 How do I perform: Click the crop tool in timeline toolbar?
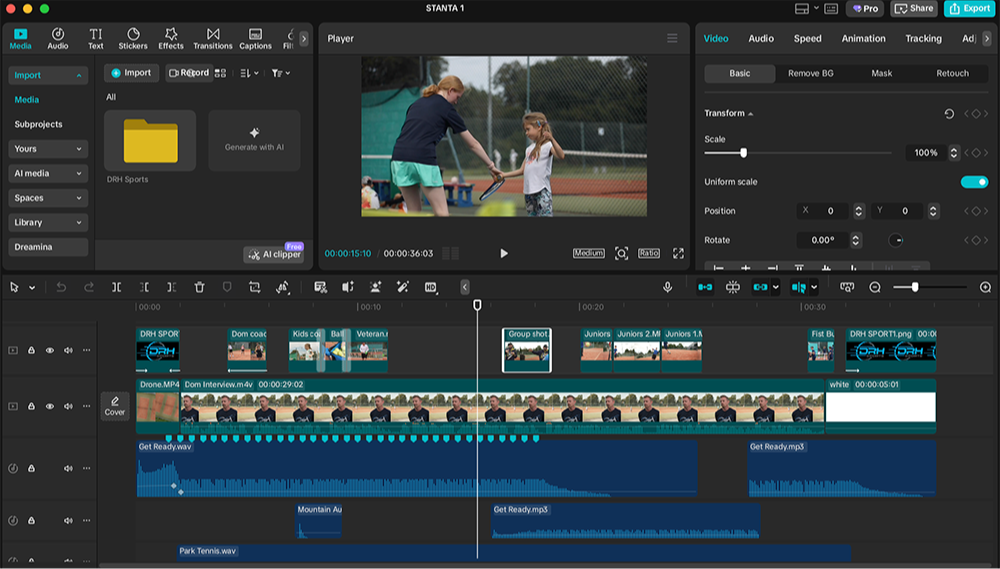[x=255, y=287]
